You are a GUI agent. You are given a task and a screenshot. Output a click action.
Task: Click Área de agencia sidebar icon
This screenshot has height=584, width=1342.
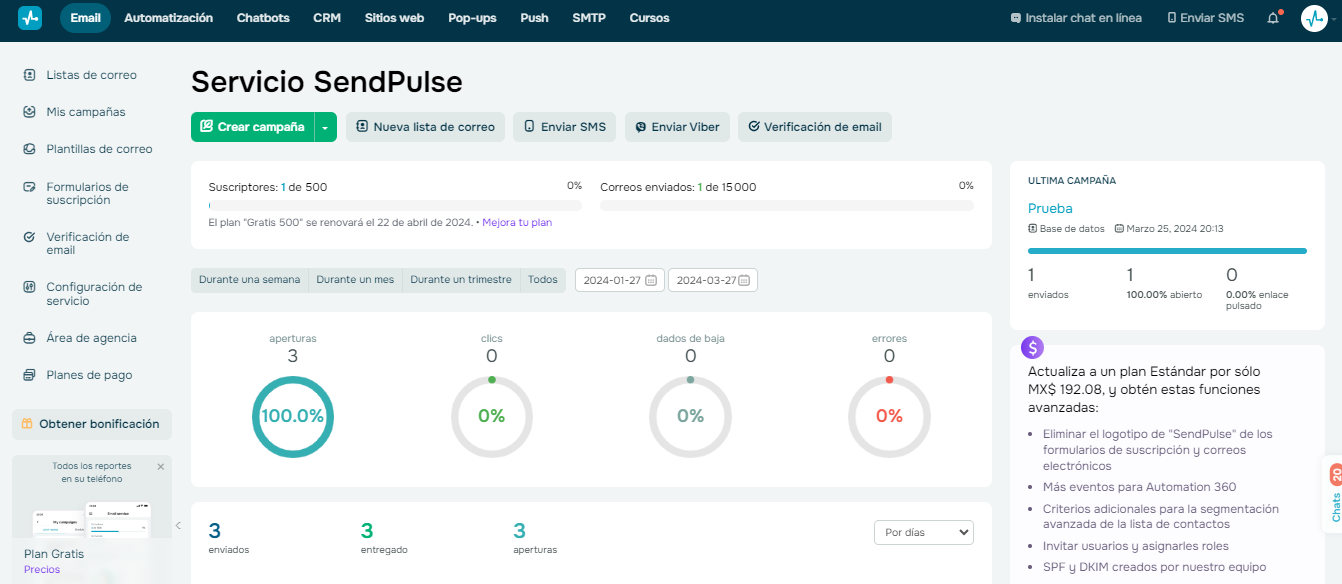29,338
